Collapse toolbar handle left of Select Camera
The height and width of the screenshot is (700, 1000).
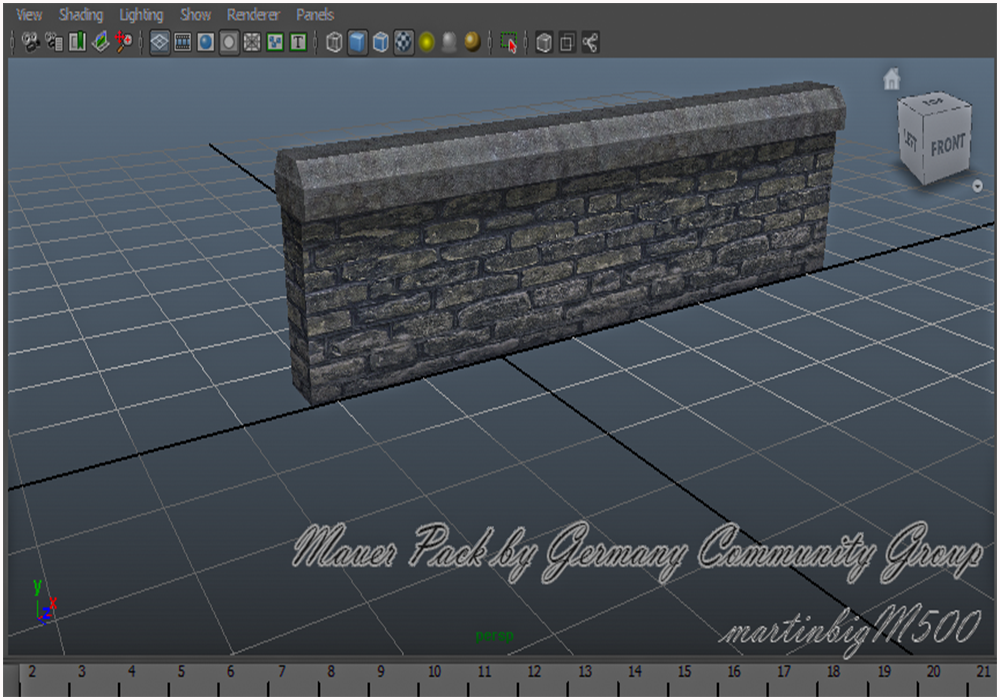pos(12,43)
